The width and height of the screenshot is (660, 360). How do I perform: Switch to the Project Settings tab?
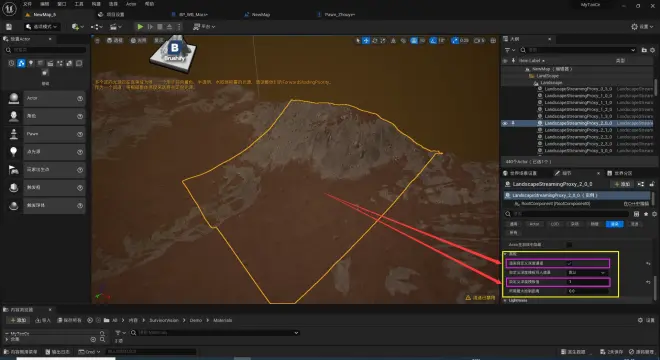111,14
